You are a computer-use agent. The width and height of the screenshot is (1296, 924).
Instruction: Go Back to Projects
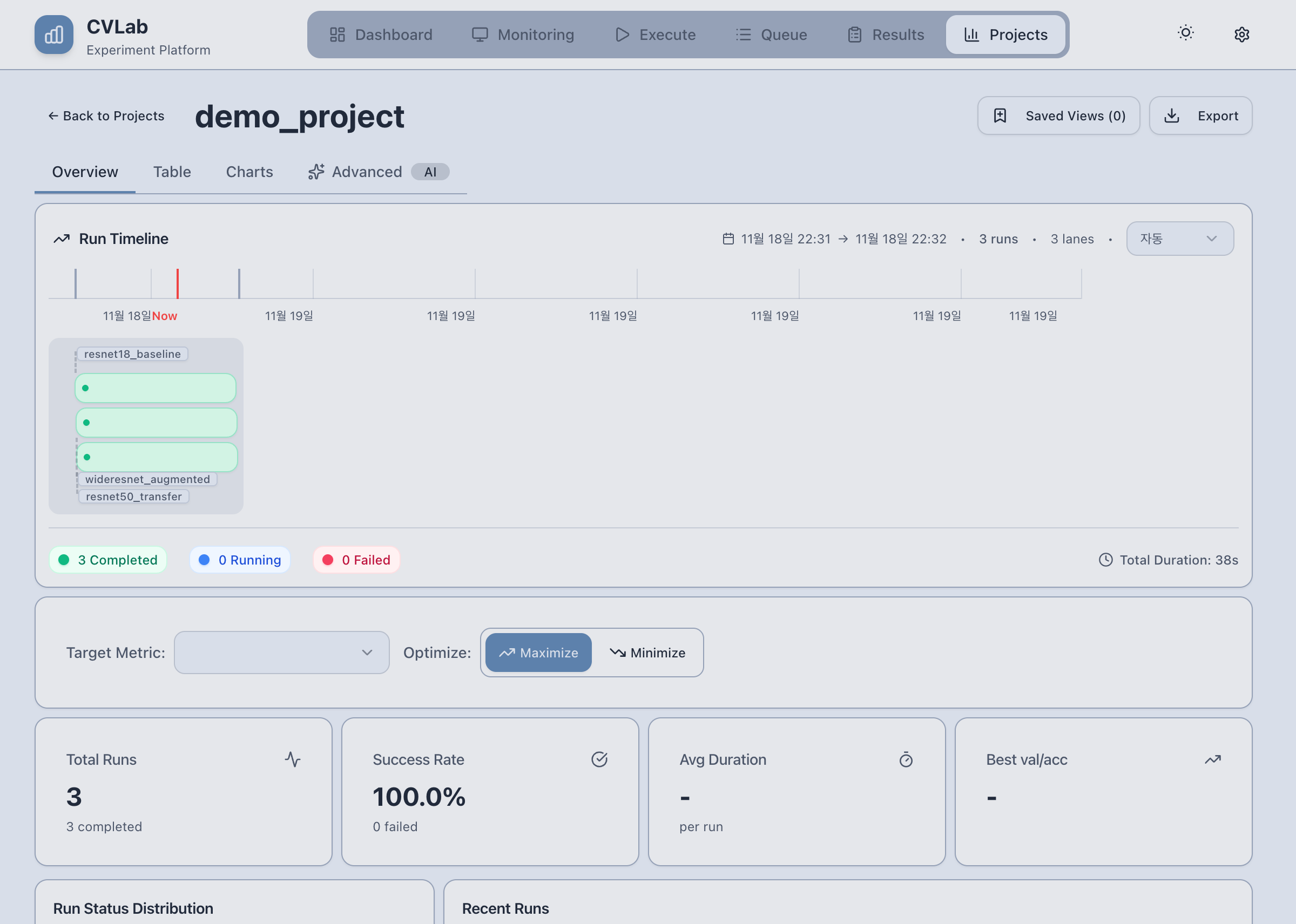click(x=106, y=115)
